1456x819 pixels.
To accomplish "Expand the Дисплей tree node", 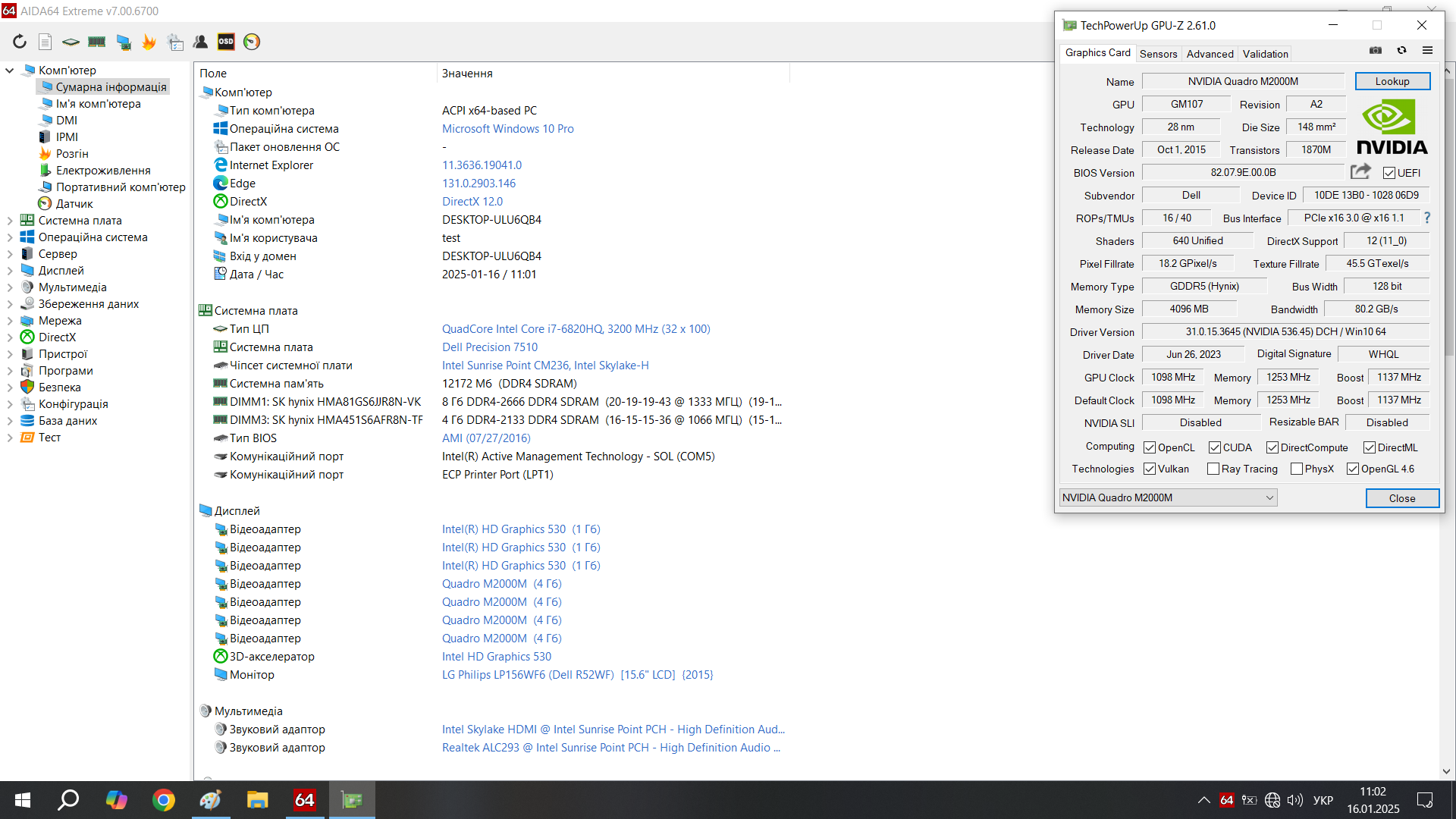I will (x=10, y=271).
